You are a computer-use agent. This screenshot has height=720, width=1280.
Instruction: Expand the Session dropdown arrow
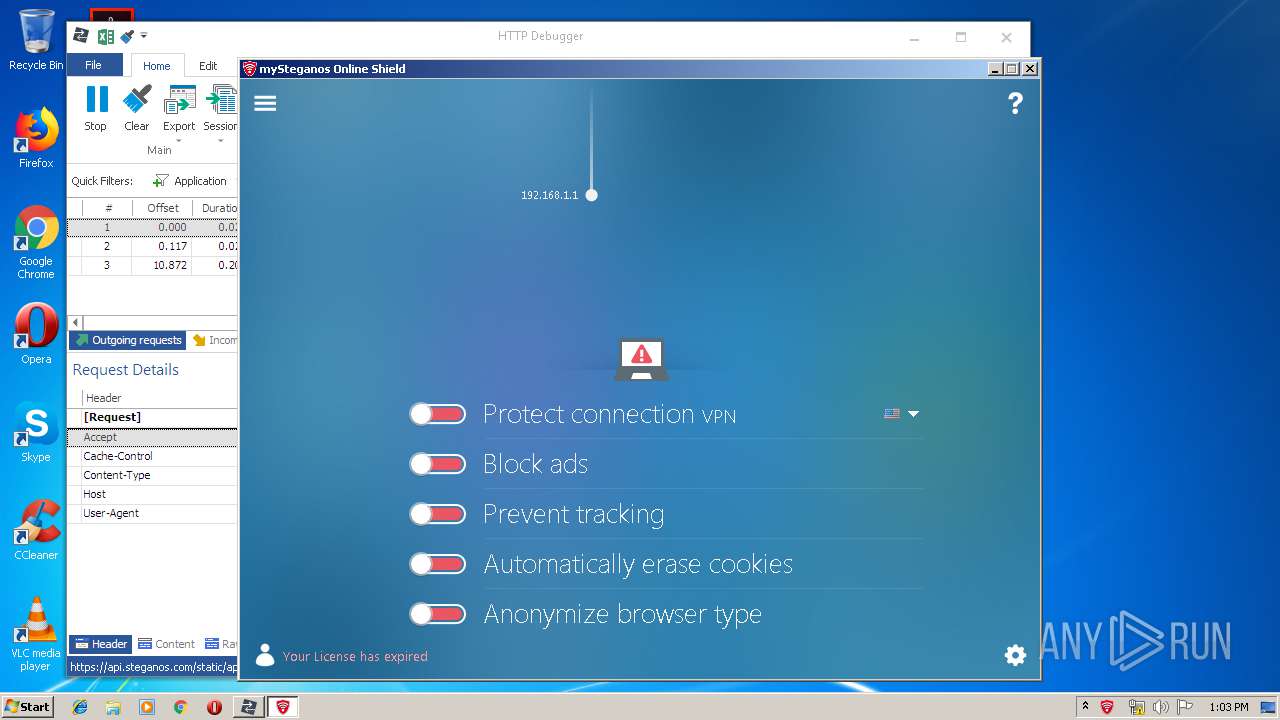coord(220,140)
